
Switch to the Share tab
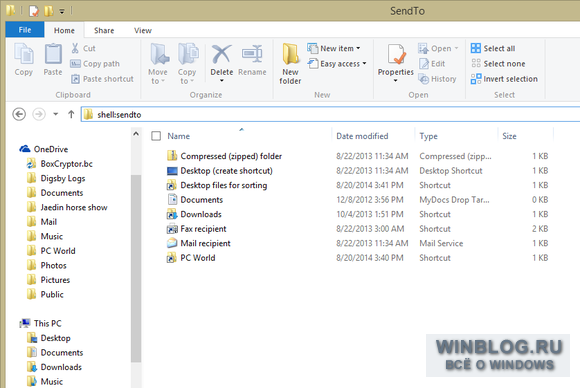tap(104, 30)
